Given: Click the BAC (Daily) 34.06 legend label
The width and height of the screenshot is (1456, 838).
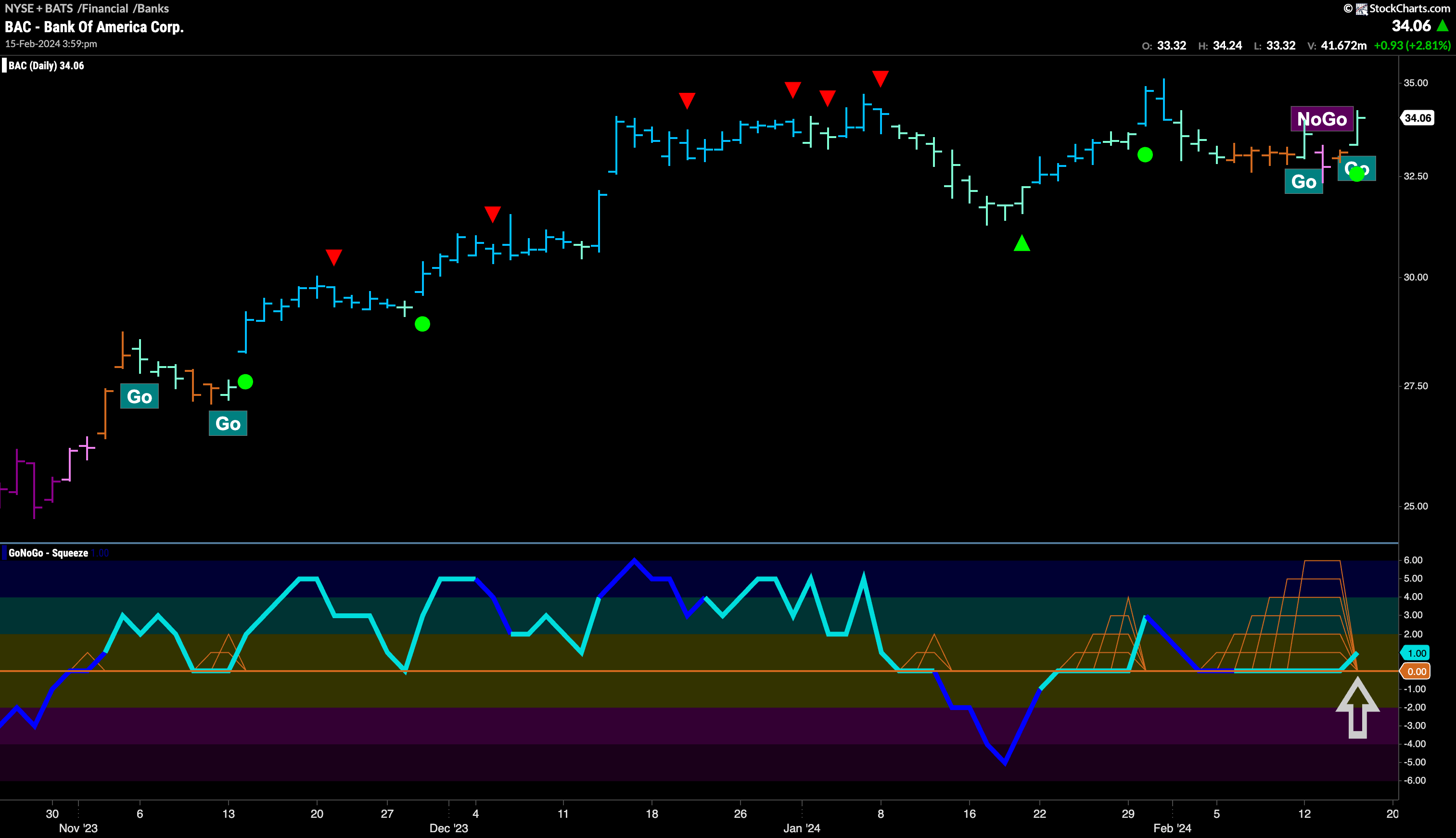Looking at the screenshot, I should pyautogui.click(x=46, y=65).
